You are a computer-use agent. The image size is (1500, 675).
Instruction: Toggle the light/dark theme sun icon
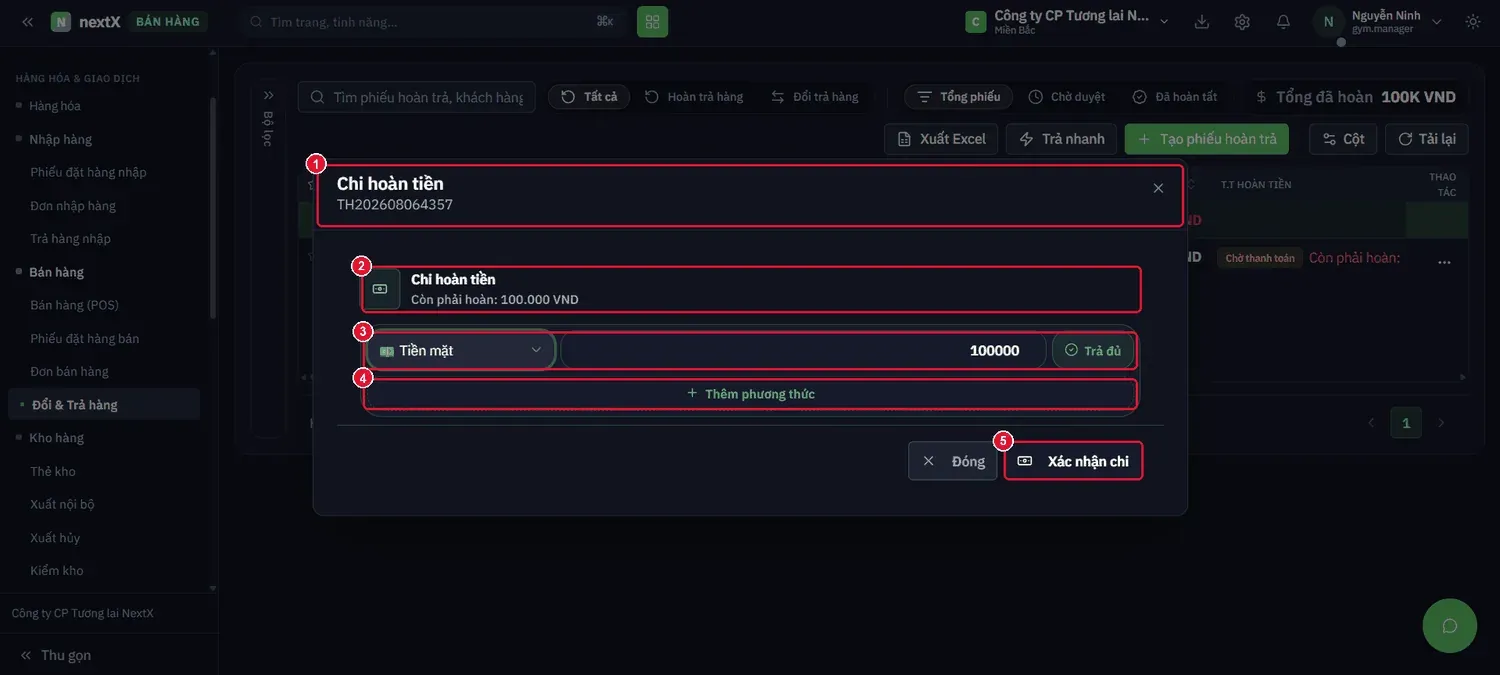coord(1473,21)
